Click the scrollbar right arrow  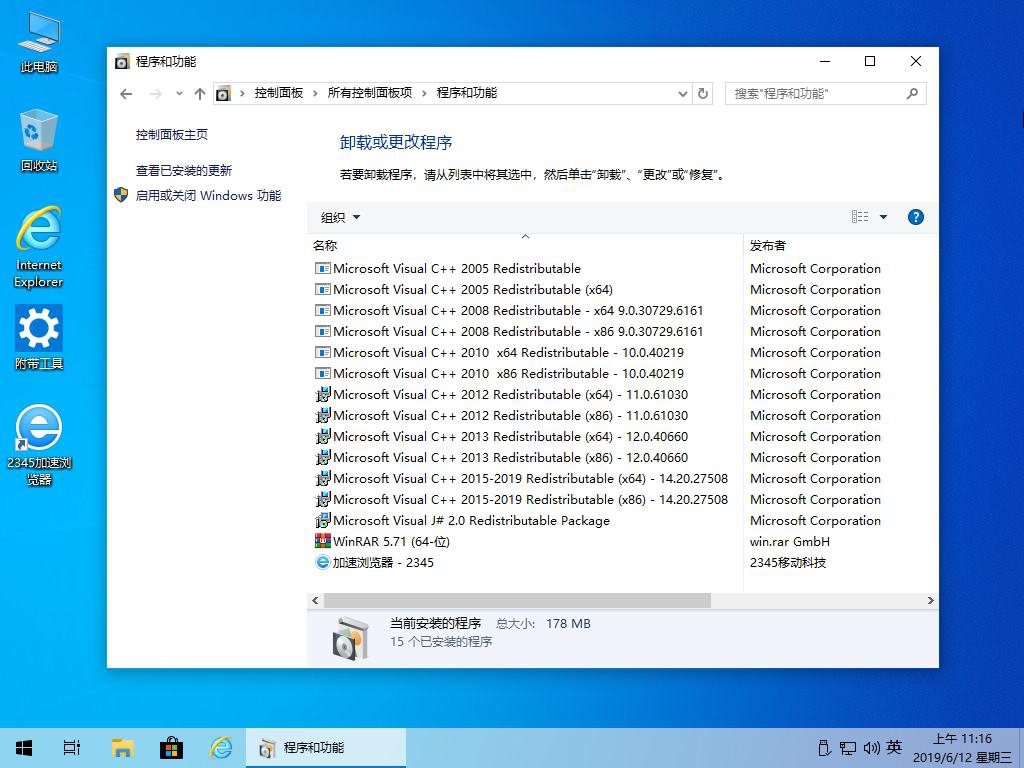point(931,600)
